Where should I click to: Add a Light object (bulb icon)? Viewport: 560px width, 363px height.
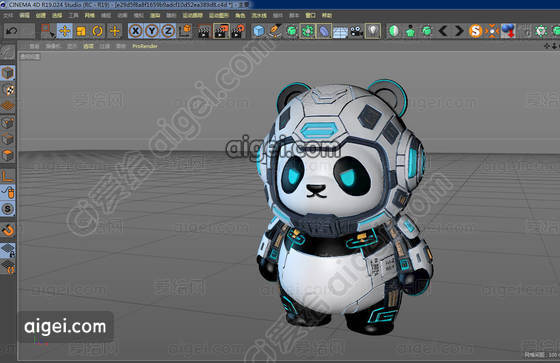[373, 31]
